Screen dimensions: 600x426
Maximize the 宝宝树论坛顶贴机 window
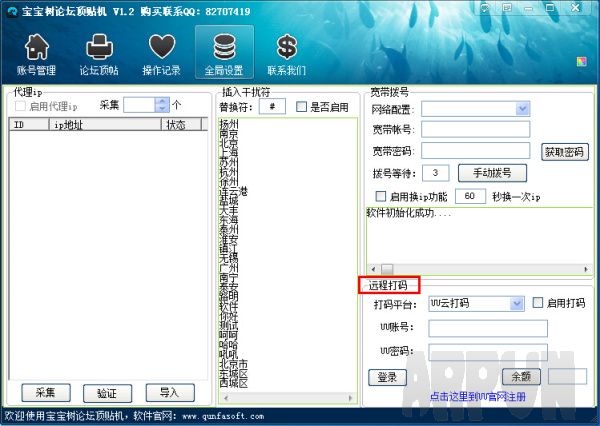(x=550, y=8)
